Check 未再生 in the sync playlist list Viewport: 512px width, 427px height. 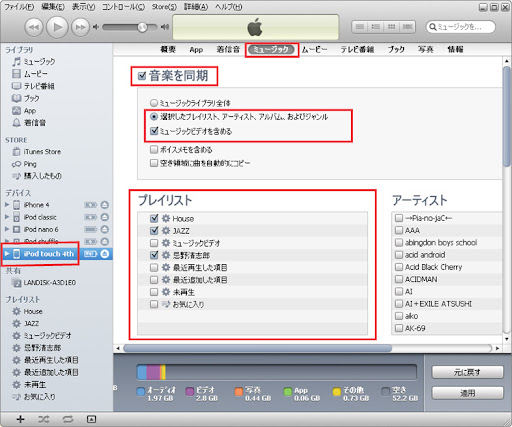tap(154, 292)
